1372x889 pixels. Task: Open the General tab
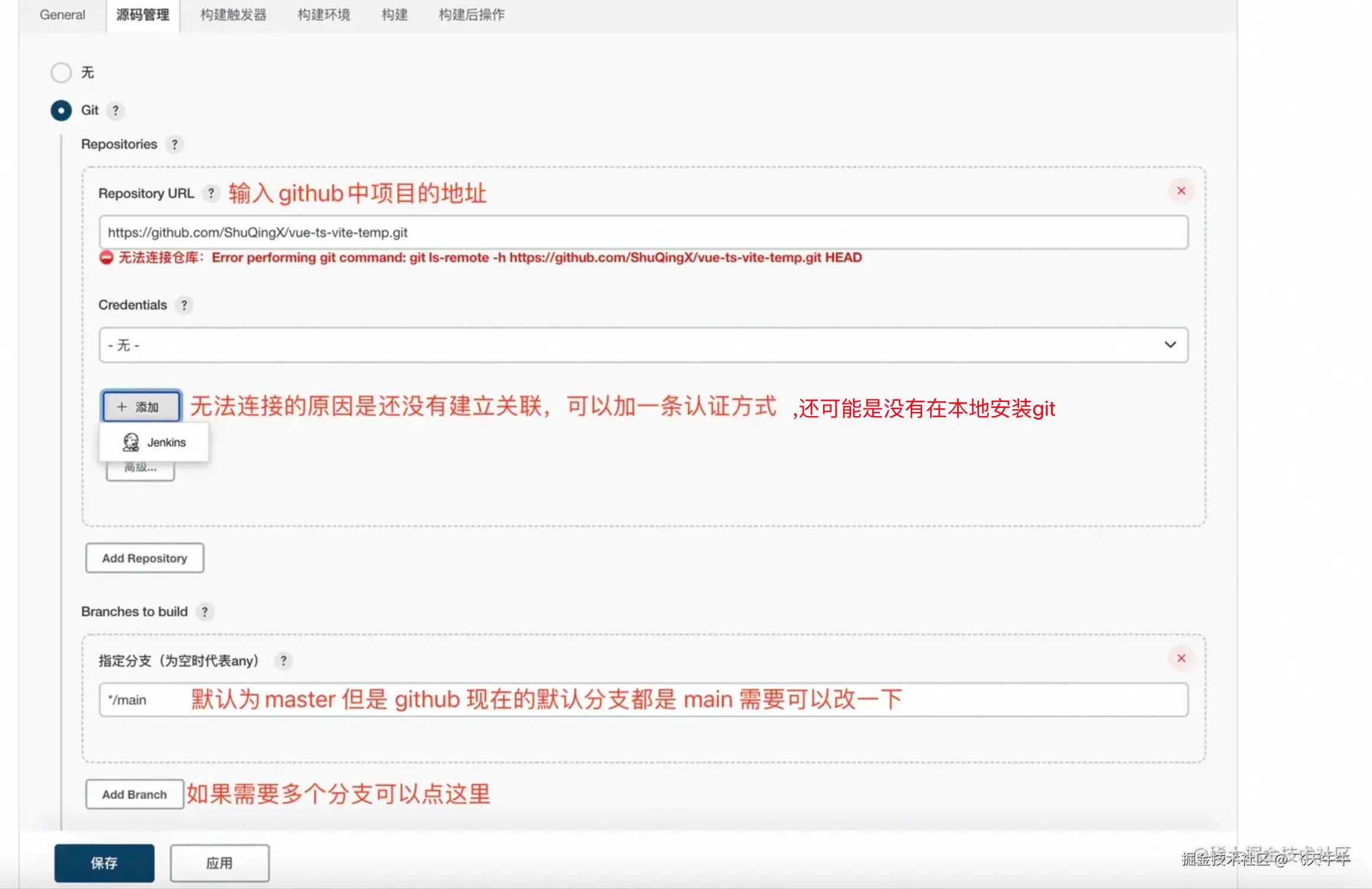pyautogui.click(x=62, y=15)
